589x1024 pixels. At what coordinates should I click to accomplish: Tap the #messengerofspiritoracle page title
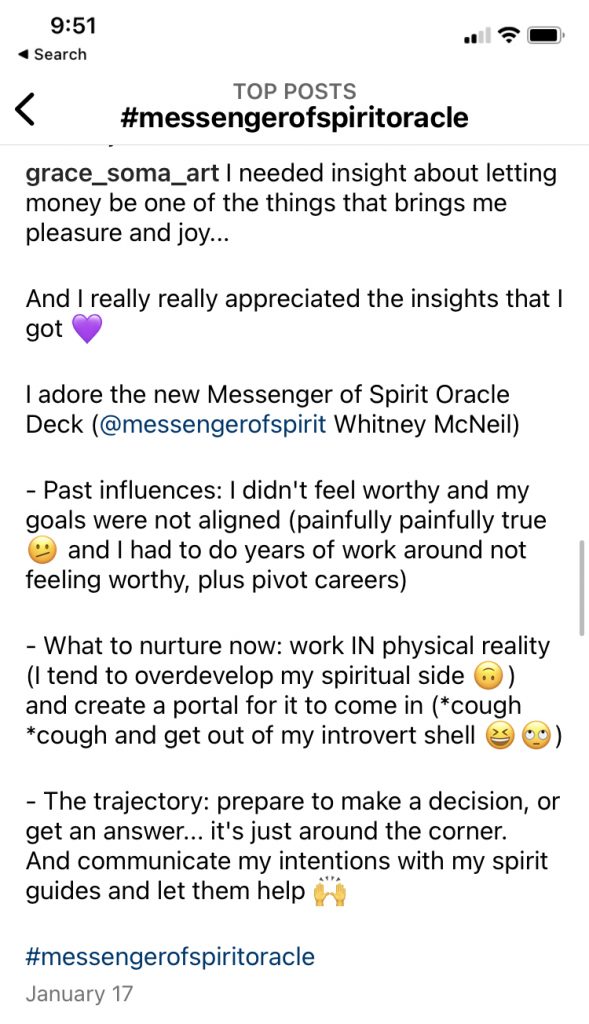(294, 118)
